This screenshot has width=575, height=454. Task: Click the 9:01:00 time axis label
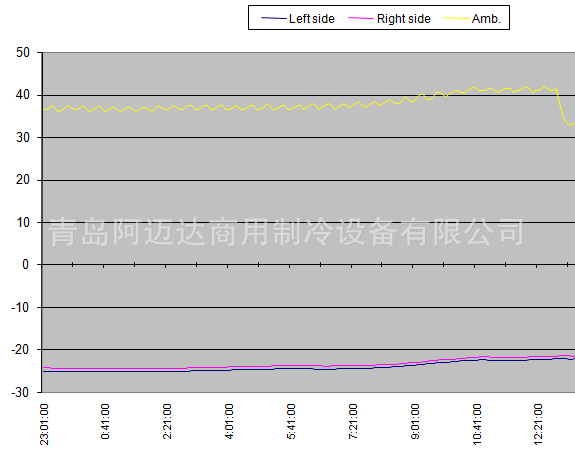(x=414, y=421)
